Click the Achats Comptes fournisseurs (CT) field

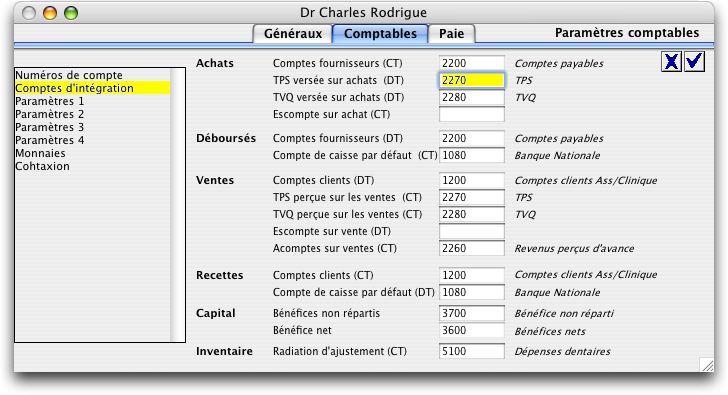(x=472, y=63)
